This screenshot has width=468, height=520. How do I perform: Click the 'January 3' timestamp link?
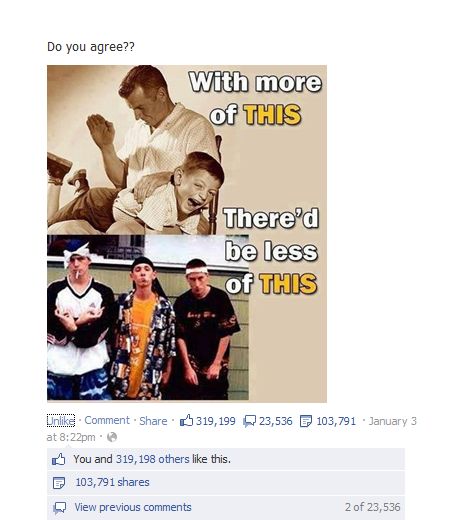click(393, 421)
